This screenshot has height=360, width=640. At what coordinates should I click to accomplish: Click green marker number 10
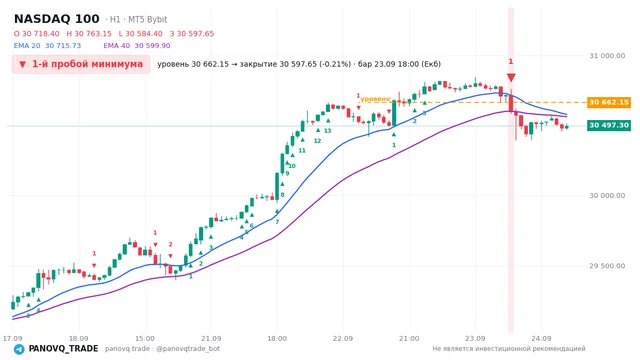(x=292, y=166)
